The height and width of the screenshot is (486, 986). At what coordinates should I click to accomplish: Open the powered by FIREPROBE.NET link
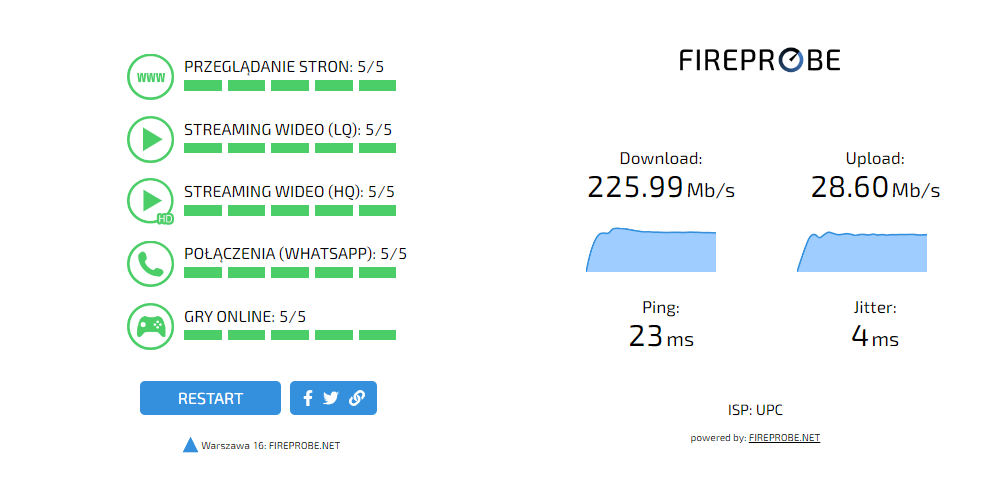click(784, 438)
